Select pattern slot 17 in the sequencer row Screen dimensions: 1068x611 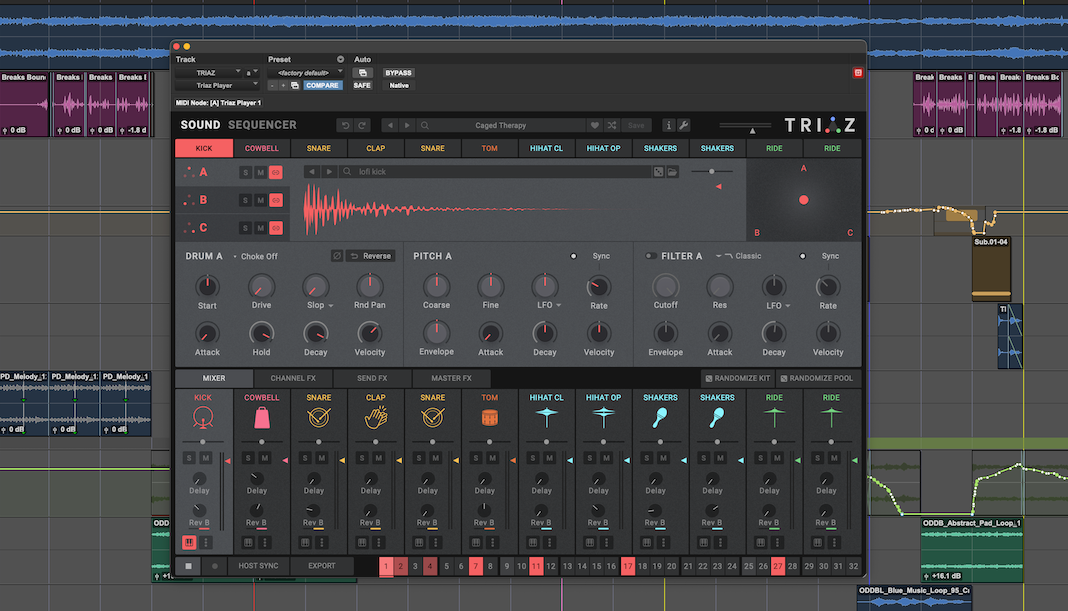pos(627,566)
